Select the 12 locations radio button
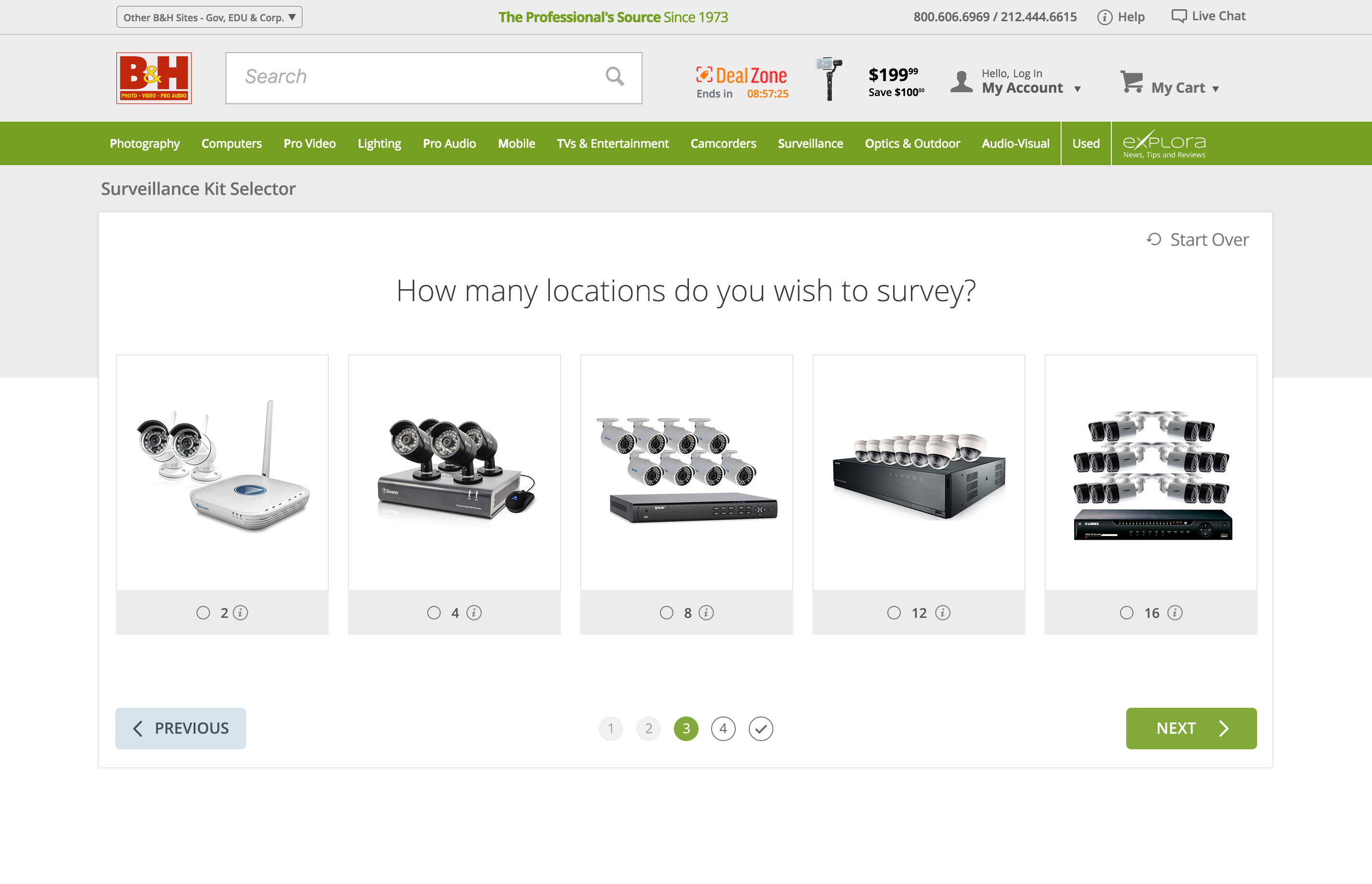Viewport: 1372px width, 884px height. (x=894, y=613)
